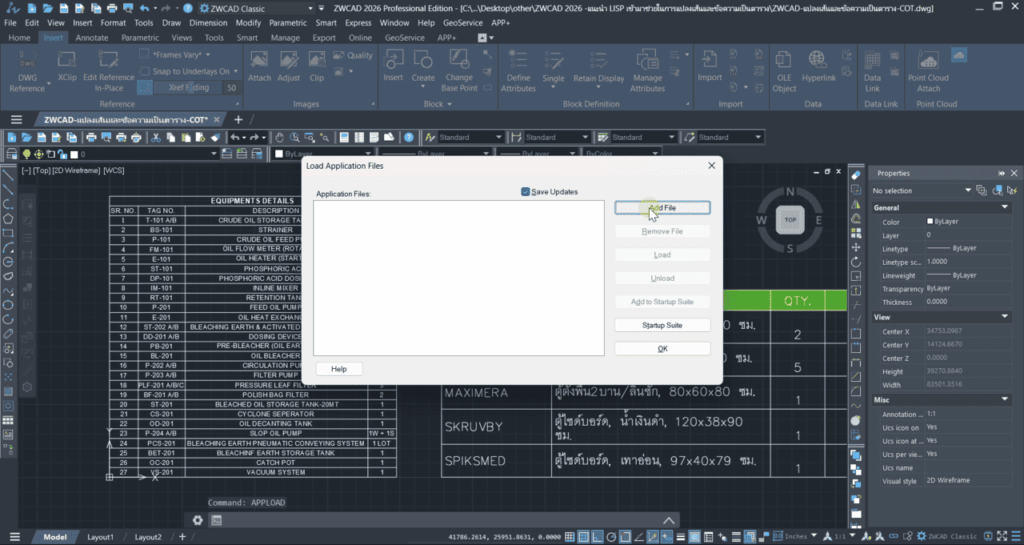This screenshot has height=545, width=1024.
Task: Click the ByLayer color swatch in Properties
Action: pyautogui.click(x=931, y=221)
